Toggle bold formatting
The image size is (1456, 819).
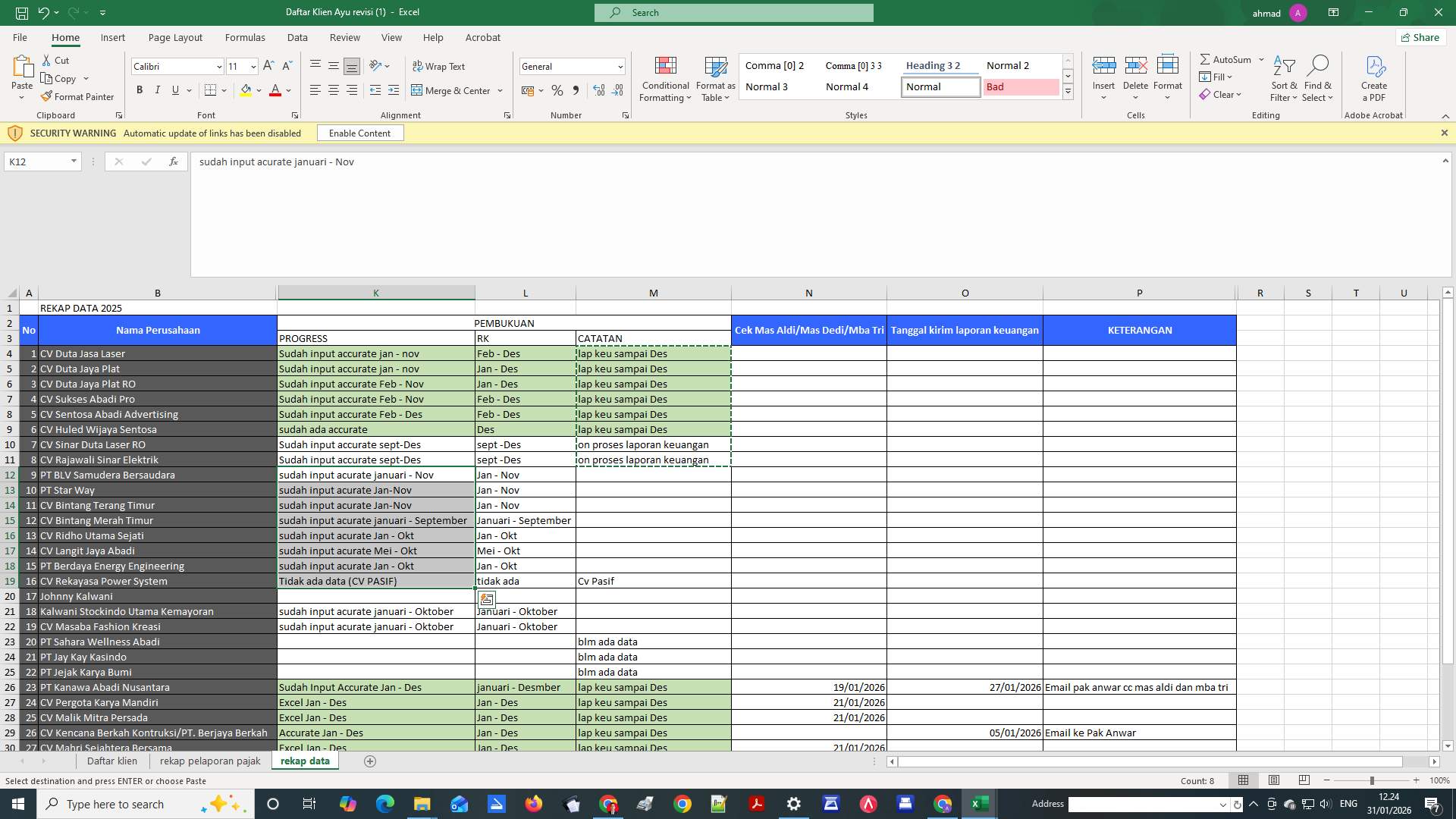coord(140,90)
